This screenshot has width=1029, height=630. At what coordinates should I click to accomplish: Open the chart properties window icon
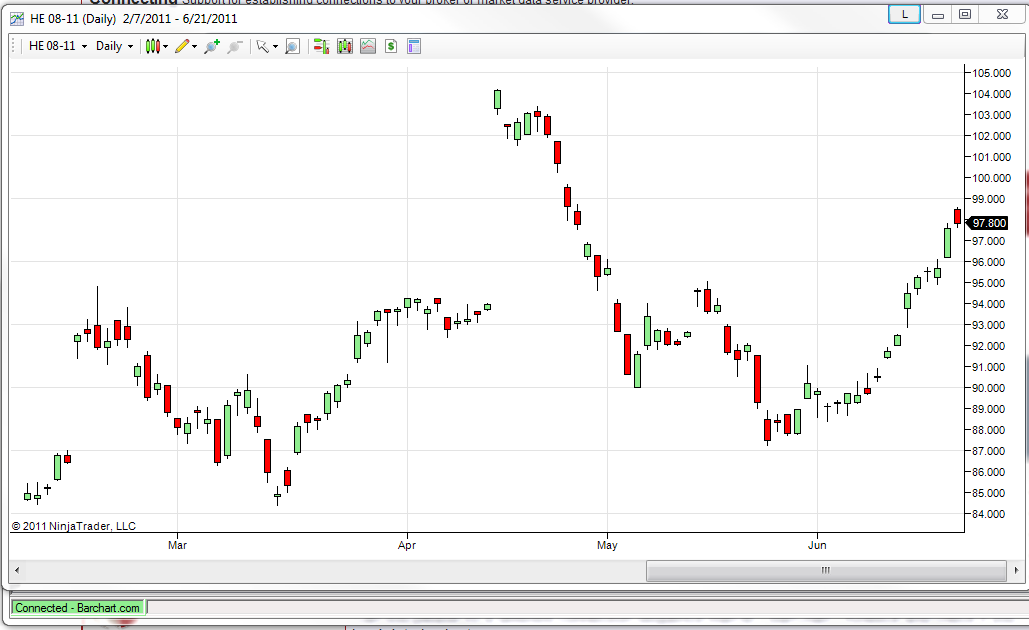[413, 46]
